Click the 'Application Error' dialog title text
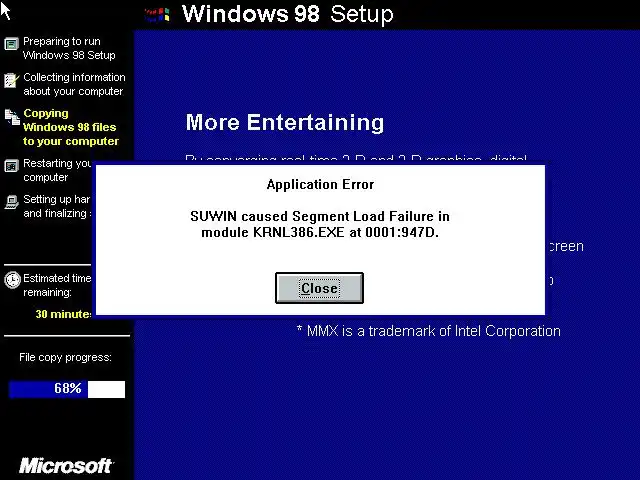The width and height of the screenshot is (640, 480). click(320, 184)
